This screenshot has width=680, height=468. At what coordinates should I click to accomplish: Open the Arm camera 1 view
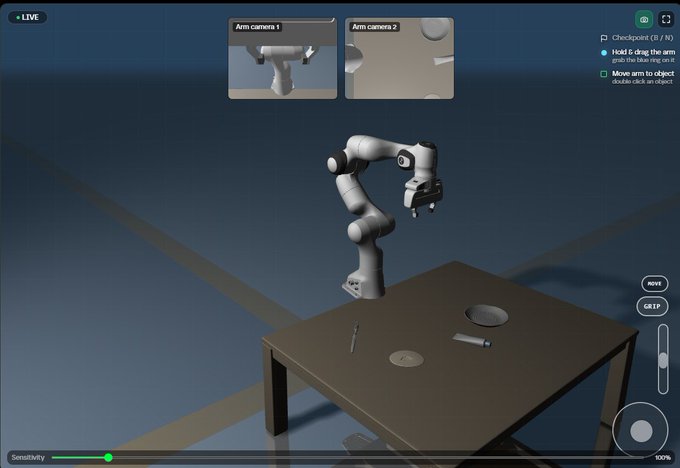click(282, 58)
